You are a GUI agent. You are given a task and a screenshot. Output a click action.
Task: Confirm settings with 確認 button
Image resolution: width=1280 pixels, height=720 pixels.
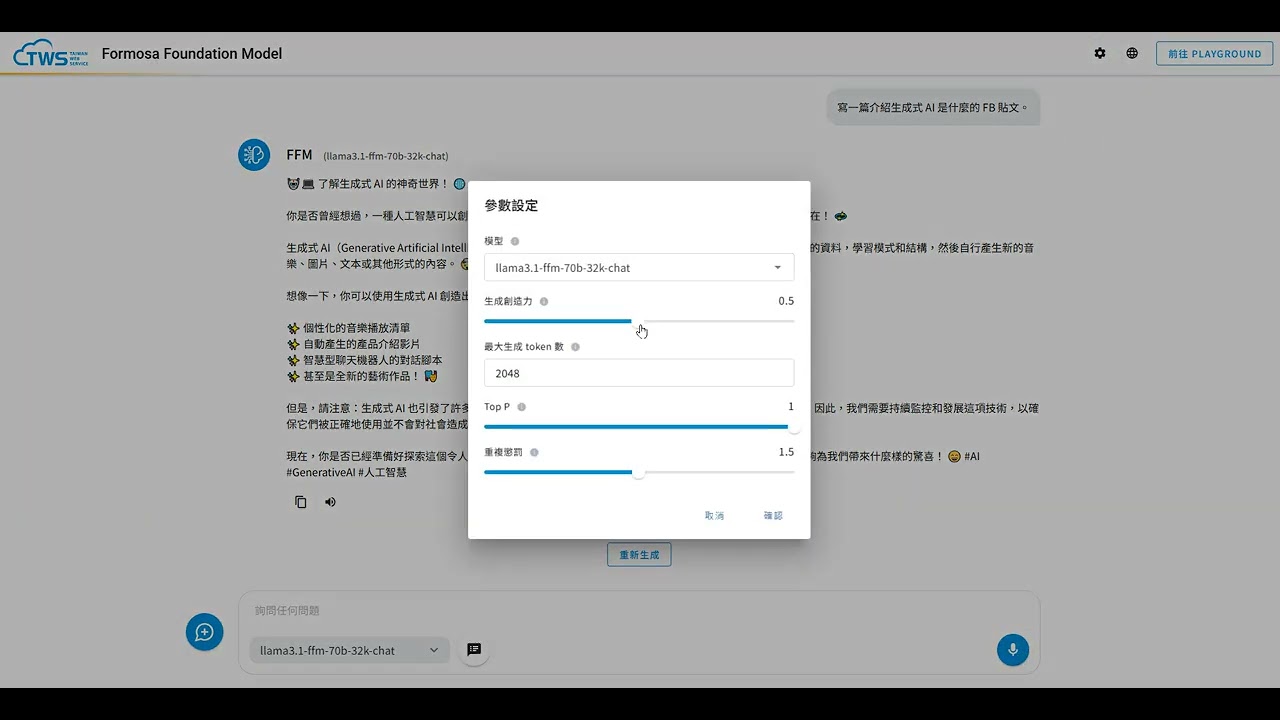tap(773, 515)
